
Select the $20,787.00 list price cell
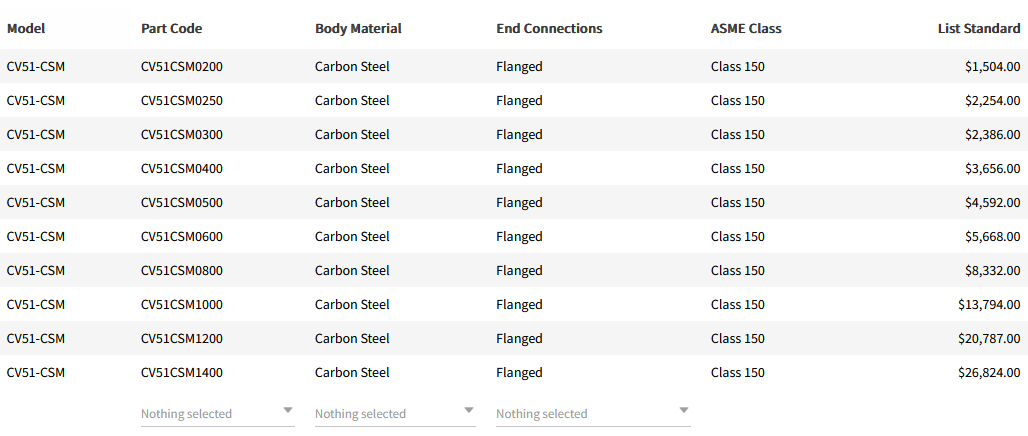989,339
